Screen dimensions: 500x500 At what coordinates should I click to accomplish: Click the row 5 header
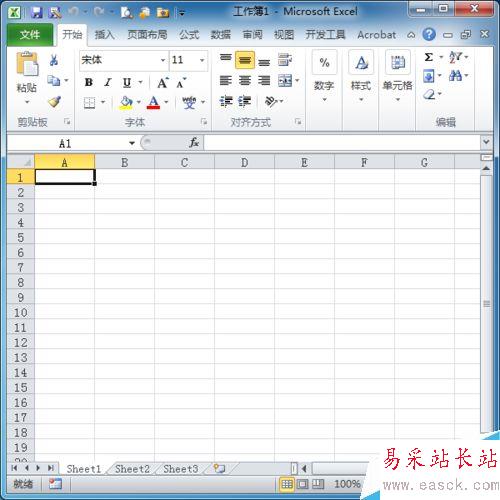click(21, 237)
